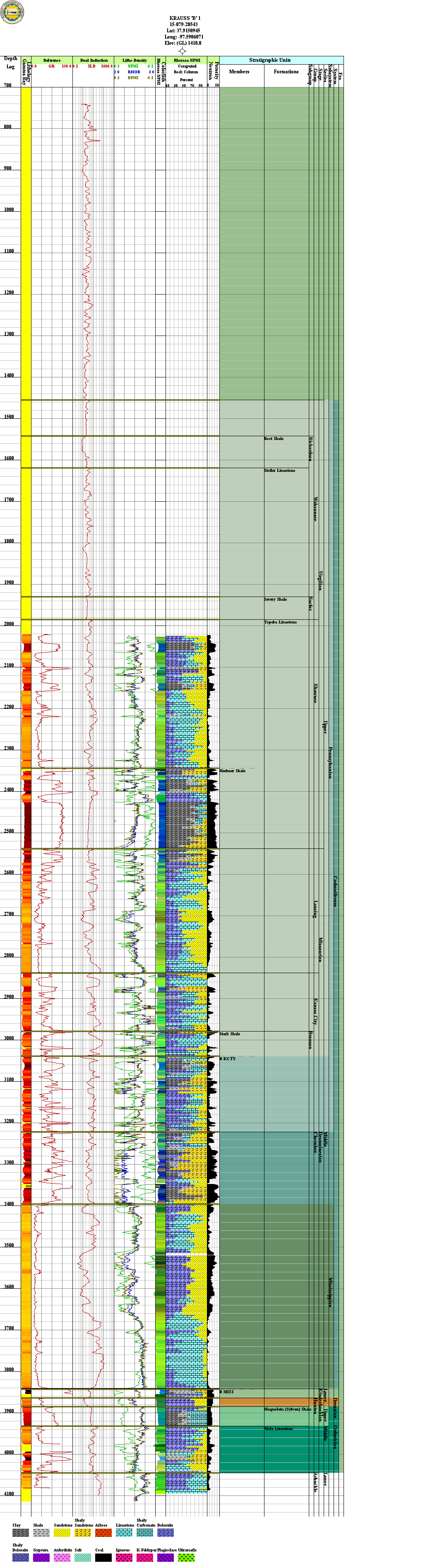
Task: Click the Shaly Dolomite legend swatch
Action: coord(21,1557)
